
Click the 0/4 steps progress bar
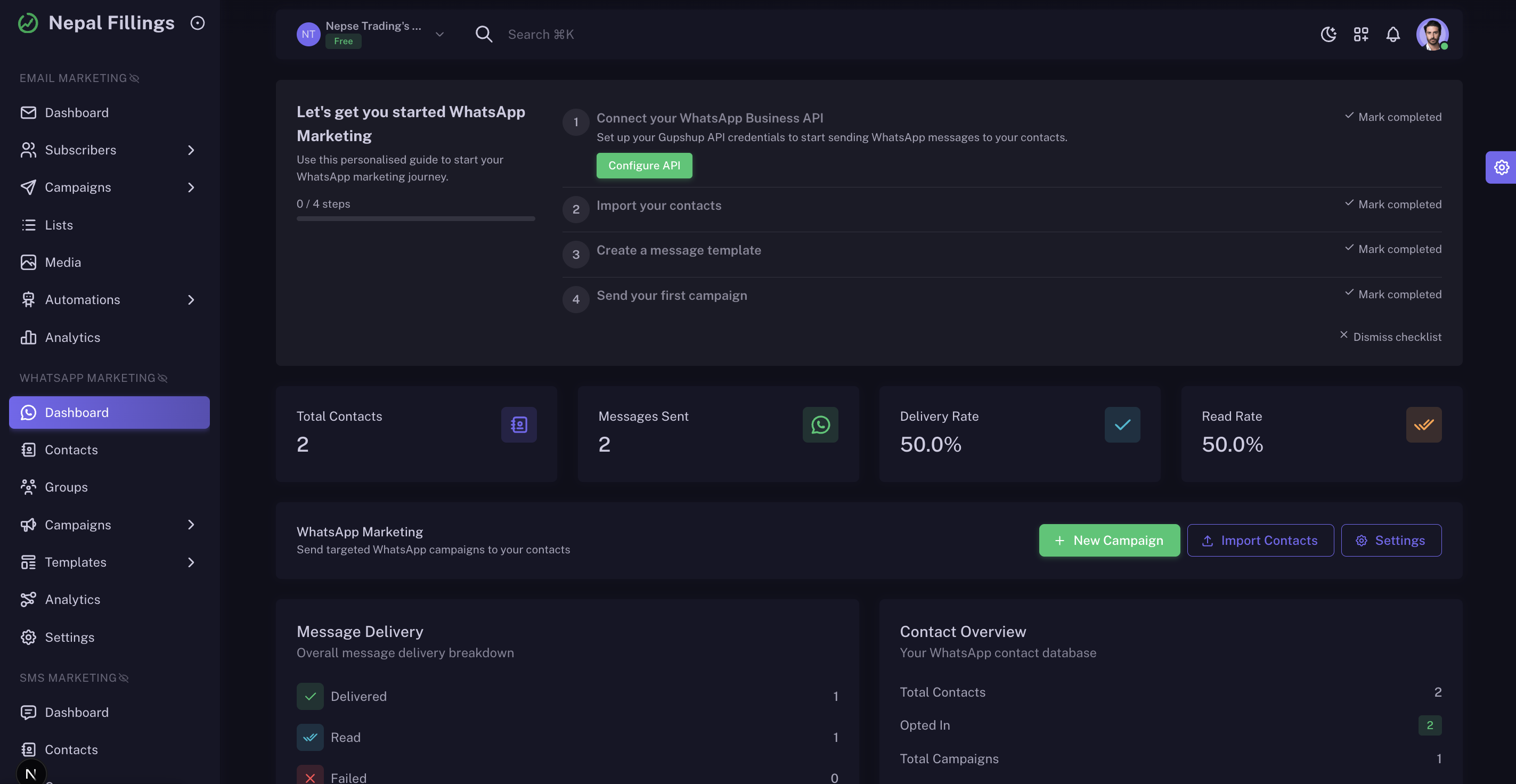[x=415, y=218]
